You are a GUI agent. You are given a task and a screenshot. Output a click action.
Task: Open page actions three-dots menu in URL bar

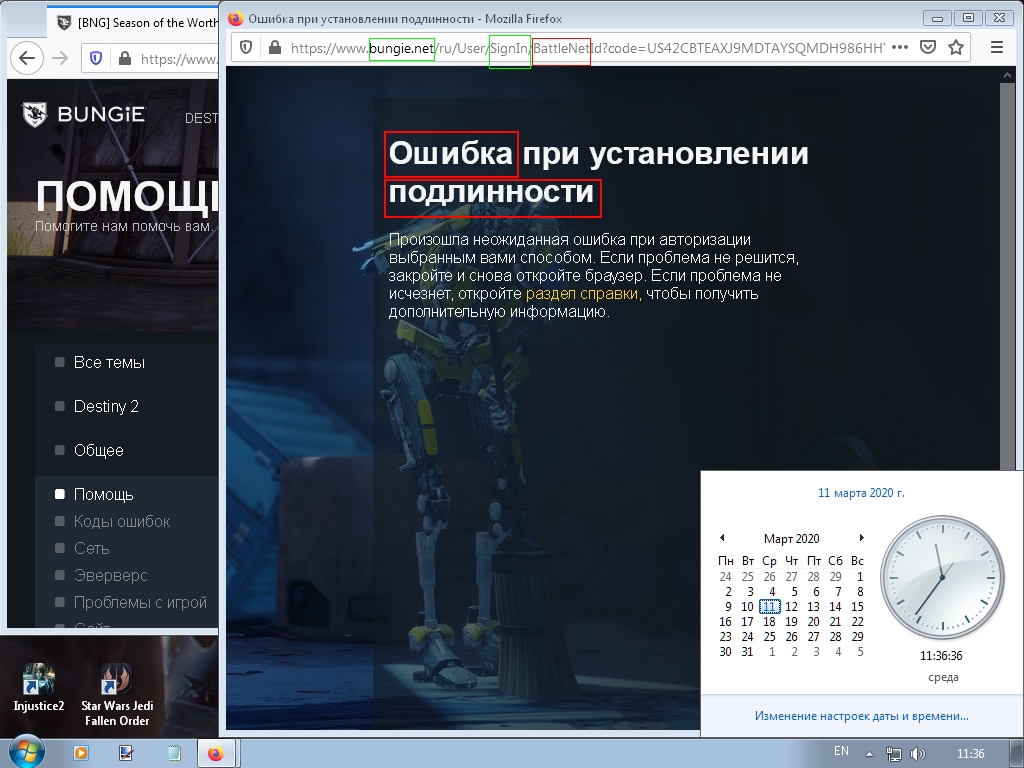pos(899,47)
